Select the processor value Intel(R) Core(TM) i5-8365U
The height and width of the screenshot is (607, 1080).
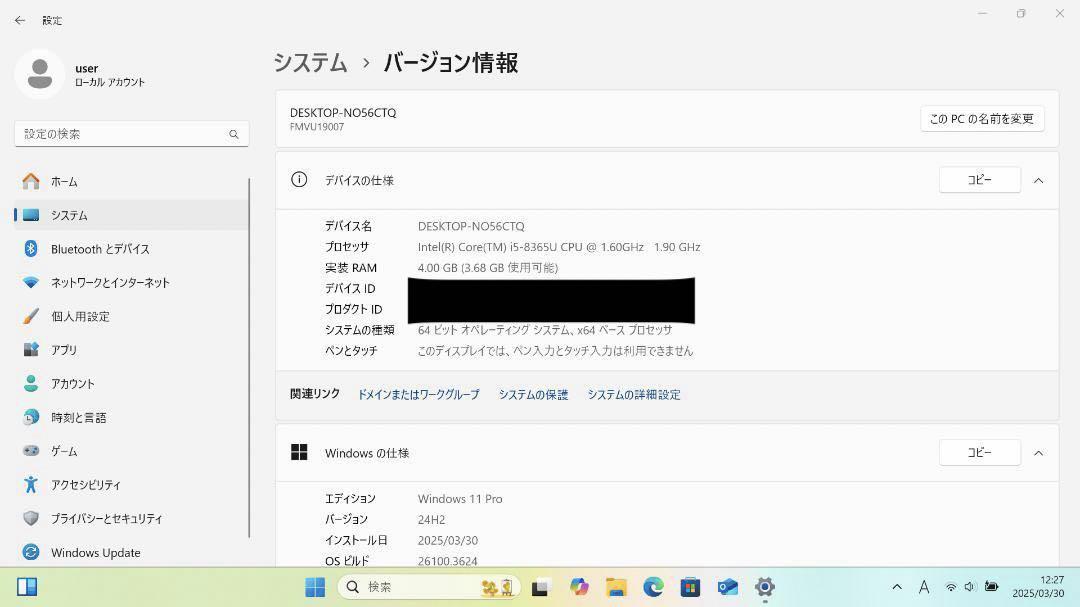tap(559, 247)
